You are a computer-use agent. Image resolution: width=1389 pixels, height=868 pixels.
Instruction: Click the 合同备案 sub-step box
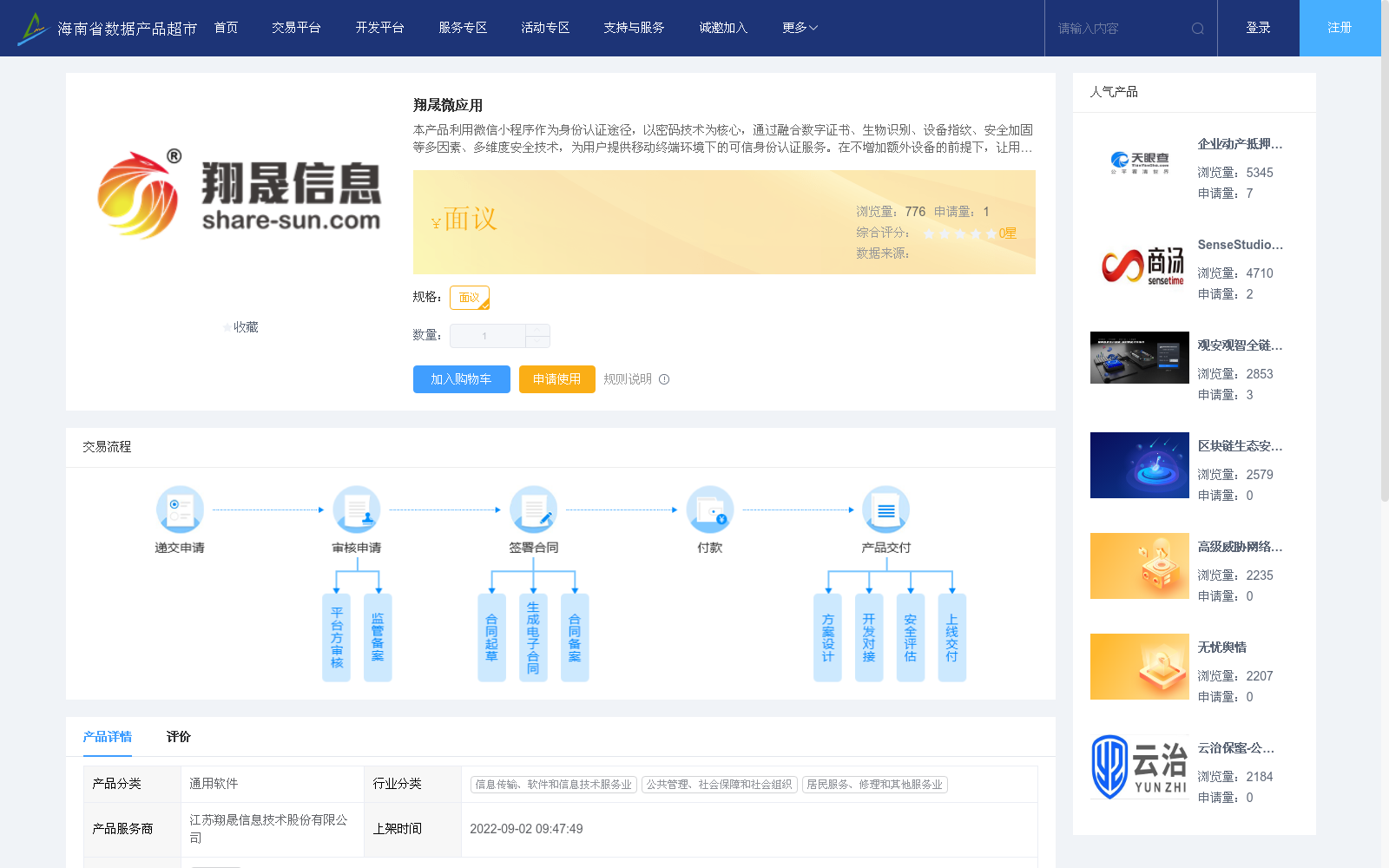pos(575,638)
